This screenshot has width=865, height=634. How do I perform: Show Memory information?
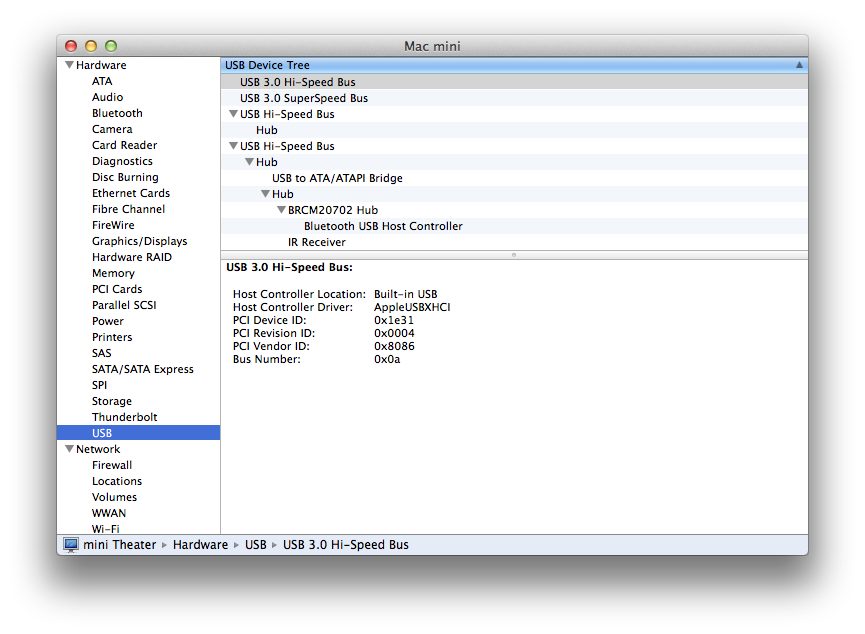pyautogui.click(x=113, y=273)
